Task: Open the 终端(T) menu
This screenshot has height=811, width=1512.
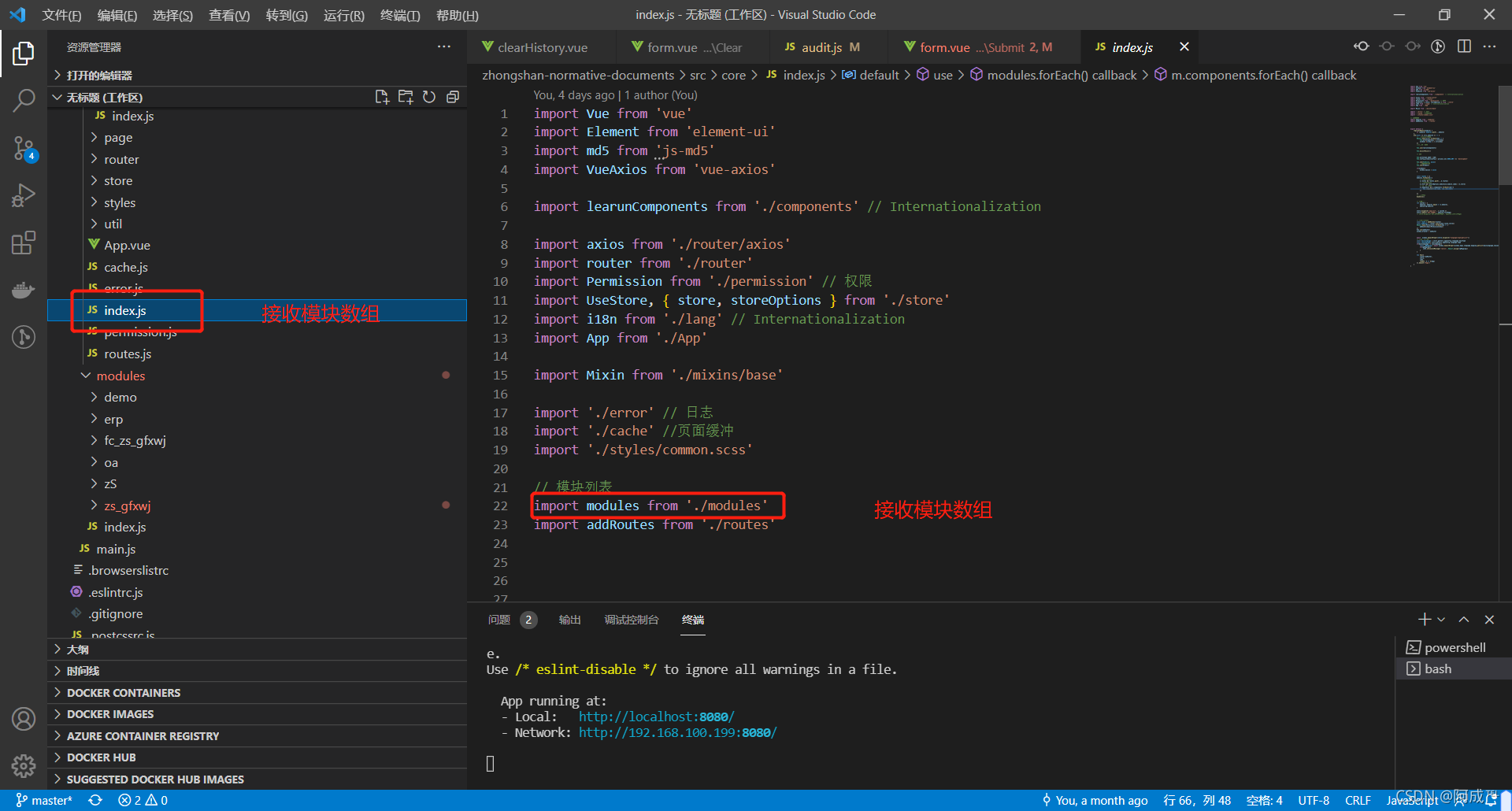Action: [400, 15]
